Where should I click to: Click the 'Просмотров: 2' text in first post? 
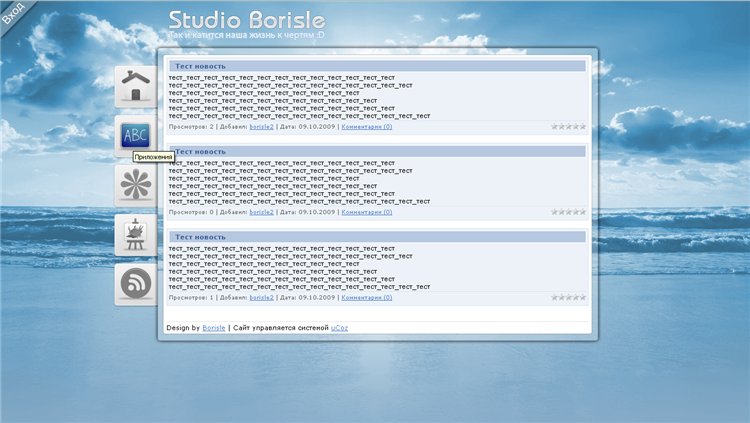click(x=191, y=127)
